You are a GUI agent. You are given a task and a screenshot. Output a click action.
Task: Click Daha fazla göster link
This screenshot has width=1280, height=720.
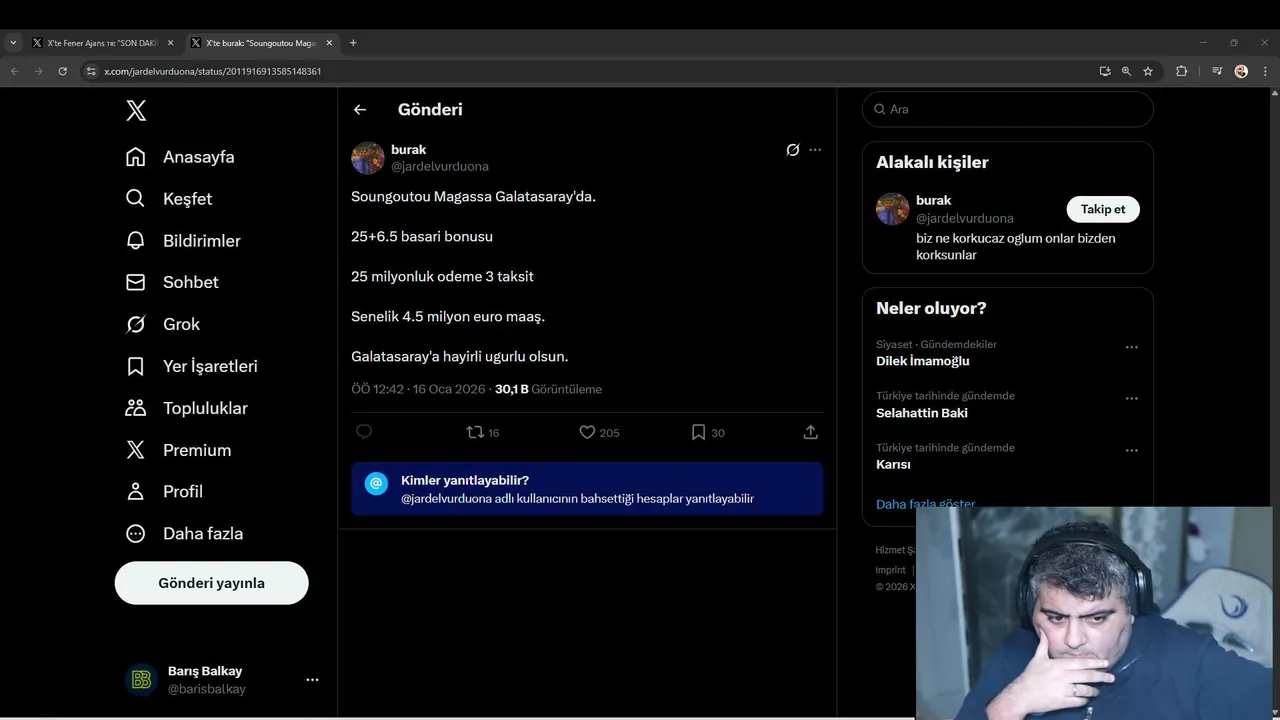click(925, 504)
